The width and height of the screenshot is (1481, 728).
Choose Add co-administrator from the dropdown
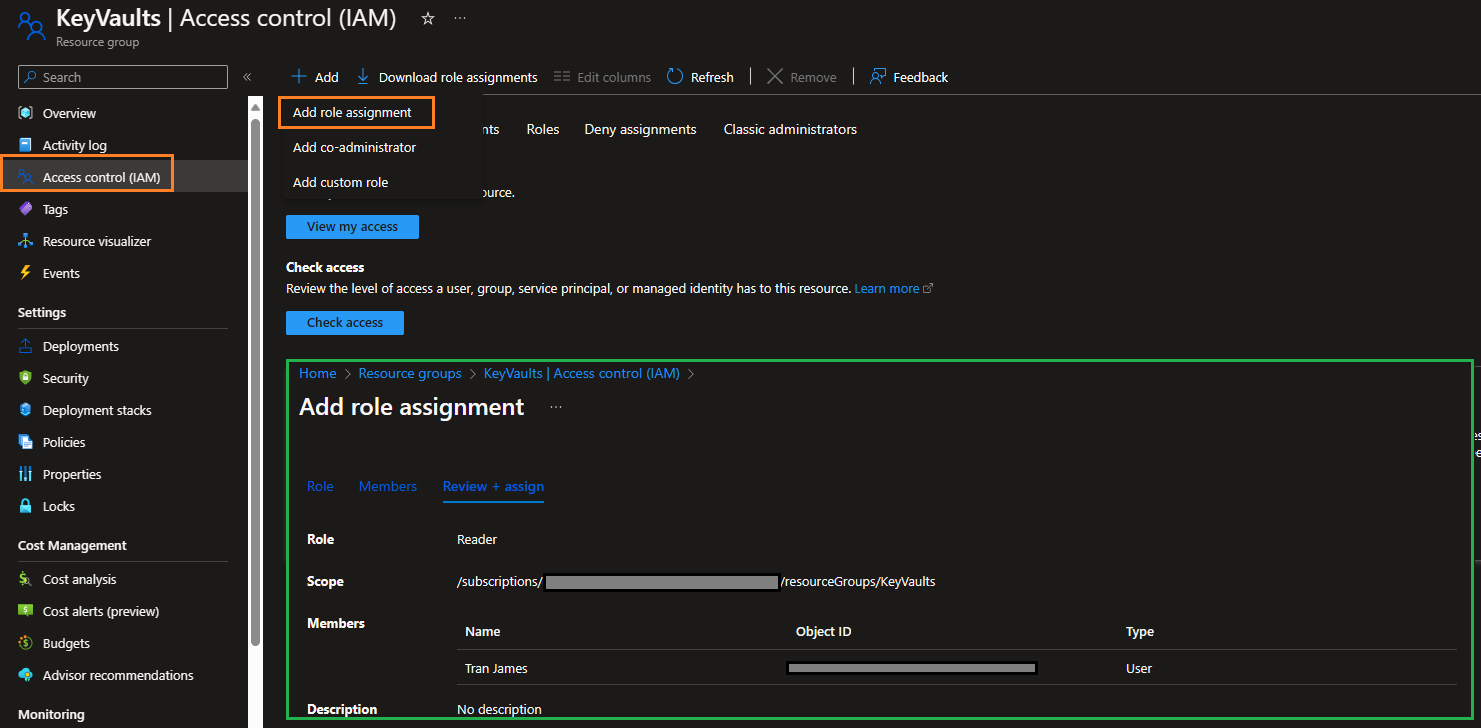(x=354, y=147)
